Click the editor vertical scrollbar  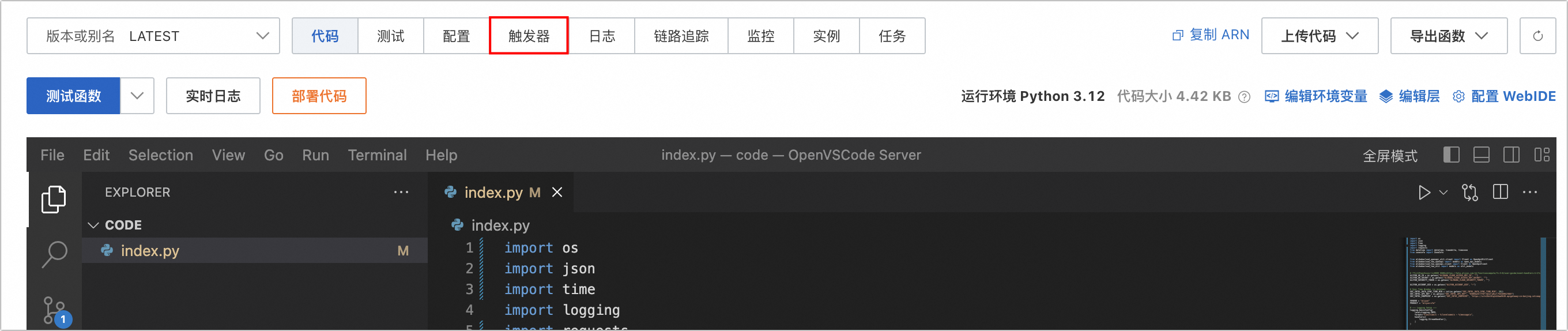pos(1544,284)
